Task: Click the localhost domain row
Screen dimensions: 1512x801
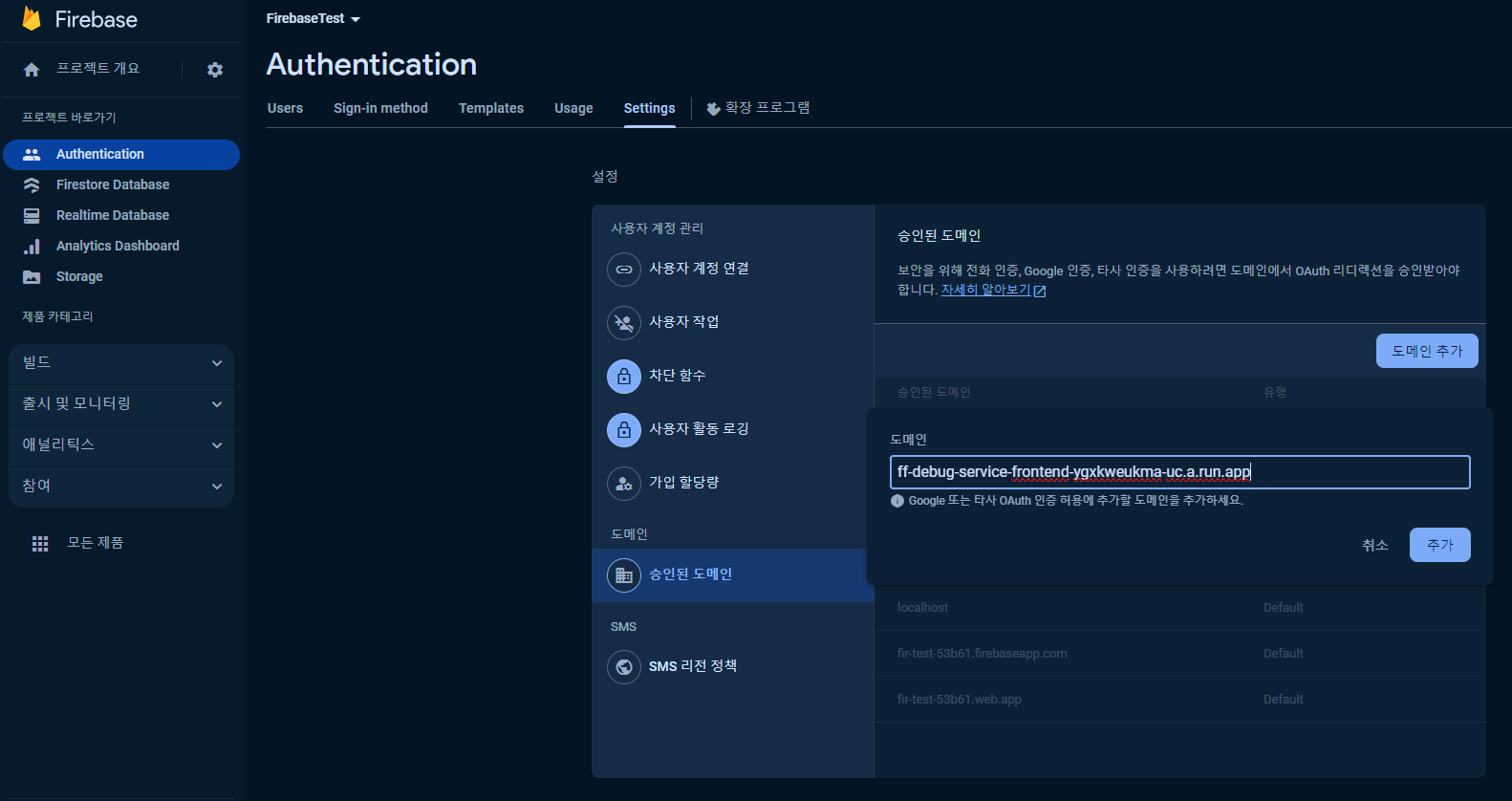Action: click(x=1180, y=608)
